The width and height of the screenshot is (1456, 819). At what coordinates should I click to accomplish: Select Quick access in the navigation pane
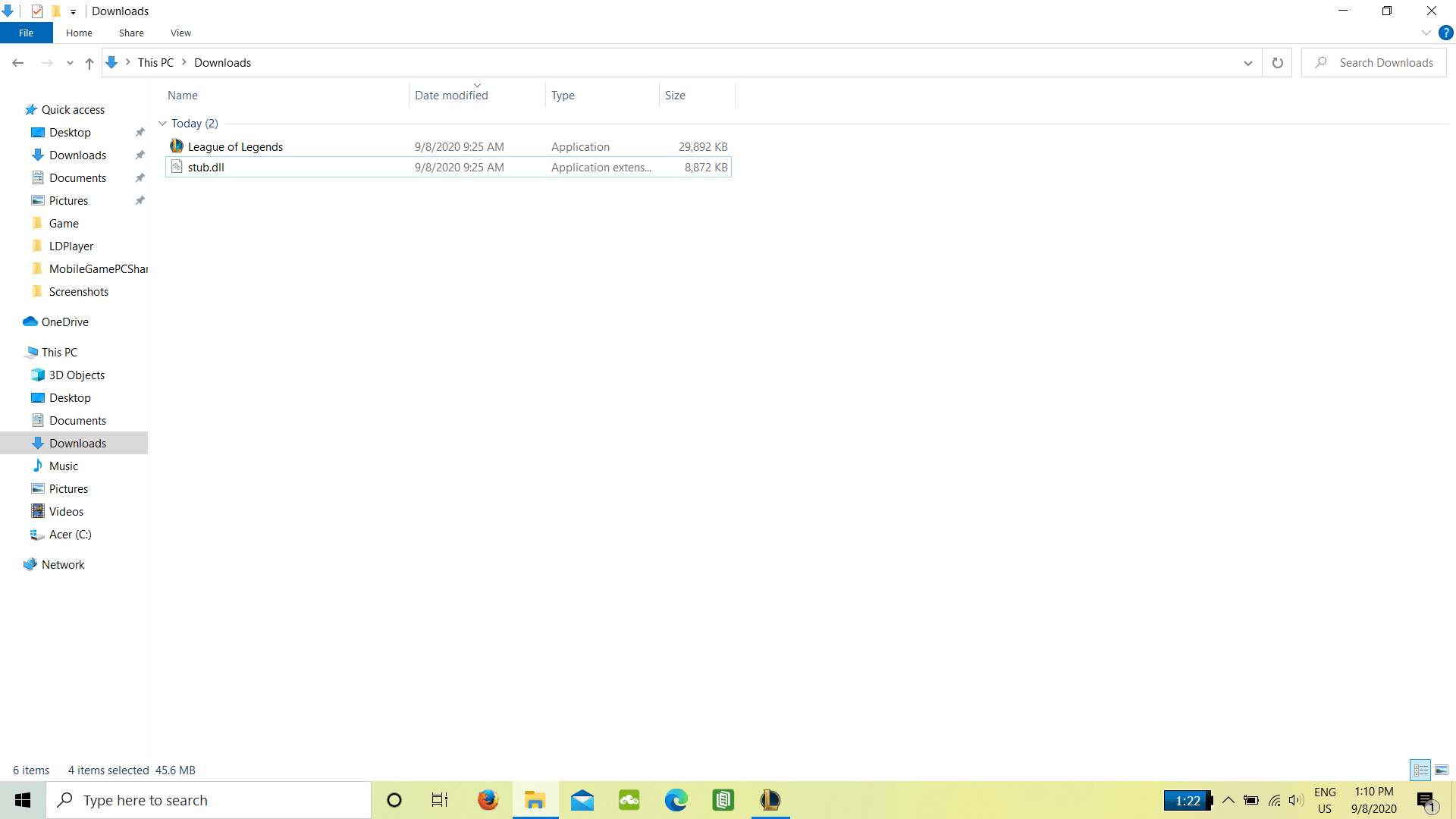tap(73, 110)
